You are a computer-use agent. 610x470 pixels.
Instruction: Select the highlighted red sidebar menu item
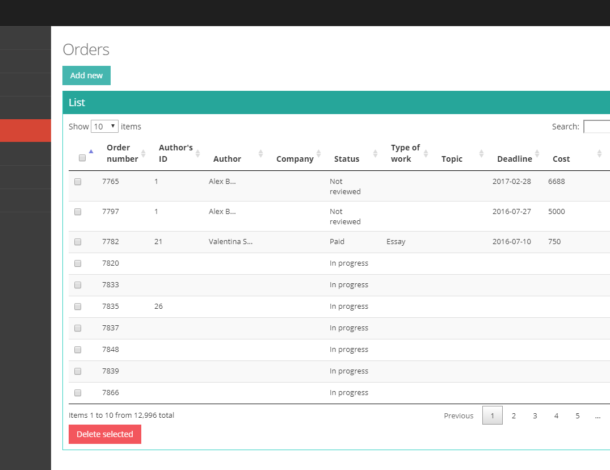[25, 130]
